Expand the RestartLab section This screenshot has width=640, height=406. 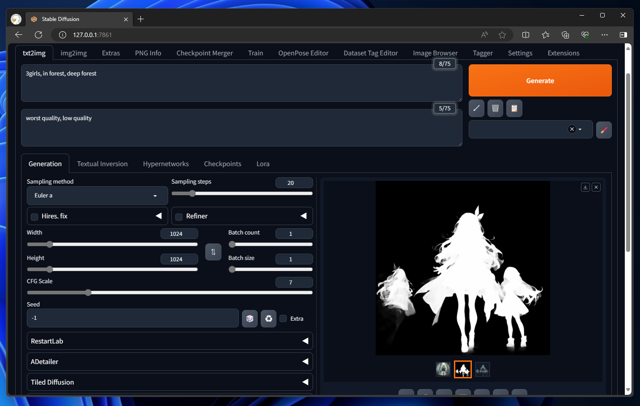point(169,341)
